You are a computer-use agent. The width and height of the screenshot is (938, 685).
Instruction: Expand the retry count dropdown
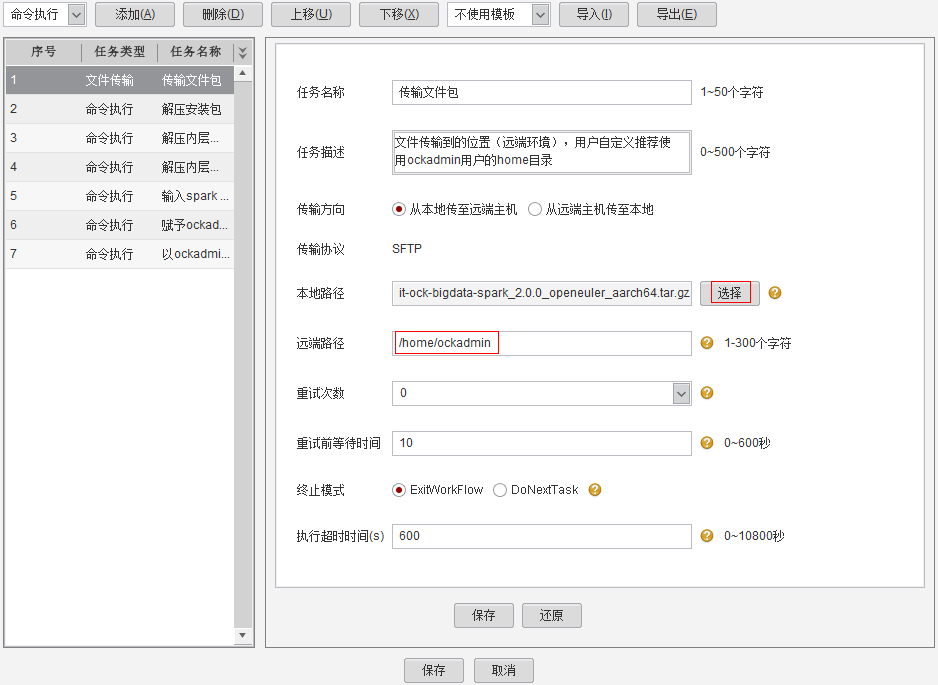coord(681,393)
